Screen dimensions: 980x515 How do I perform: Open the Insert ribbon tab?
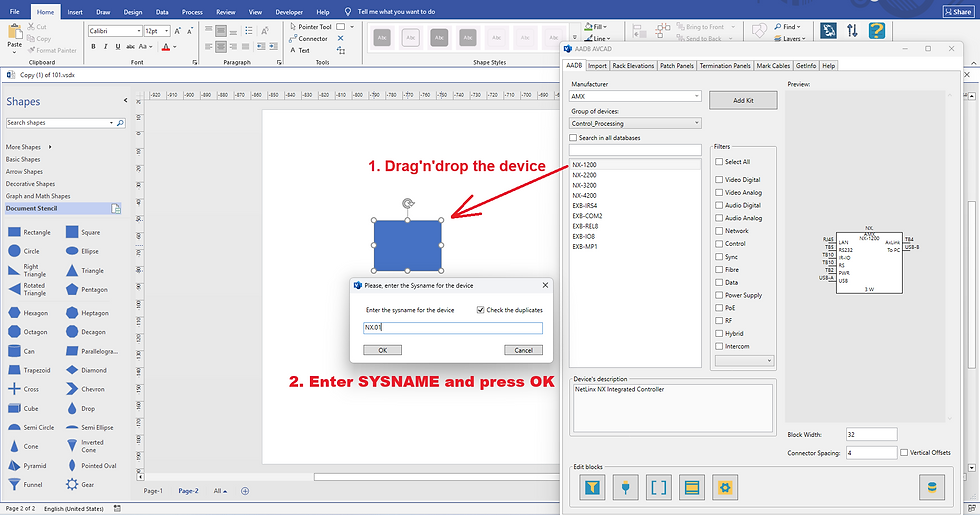(75, 12)
